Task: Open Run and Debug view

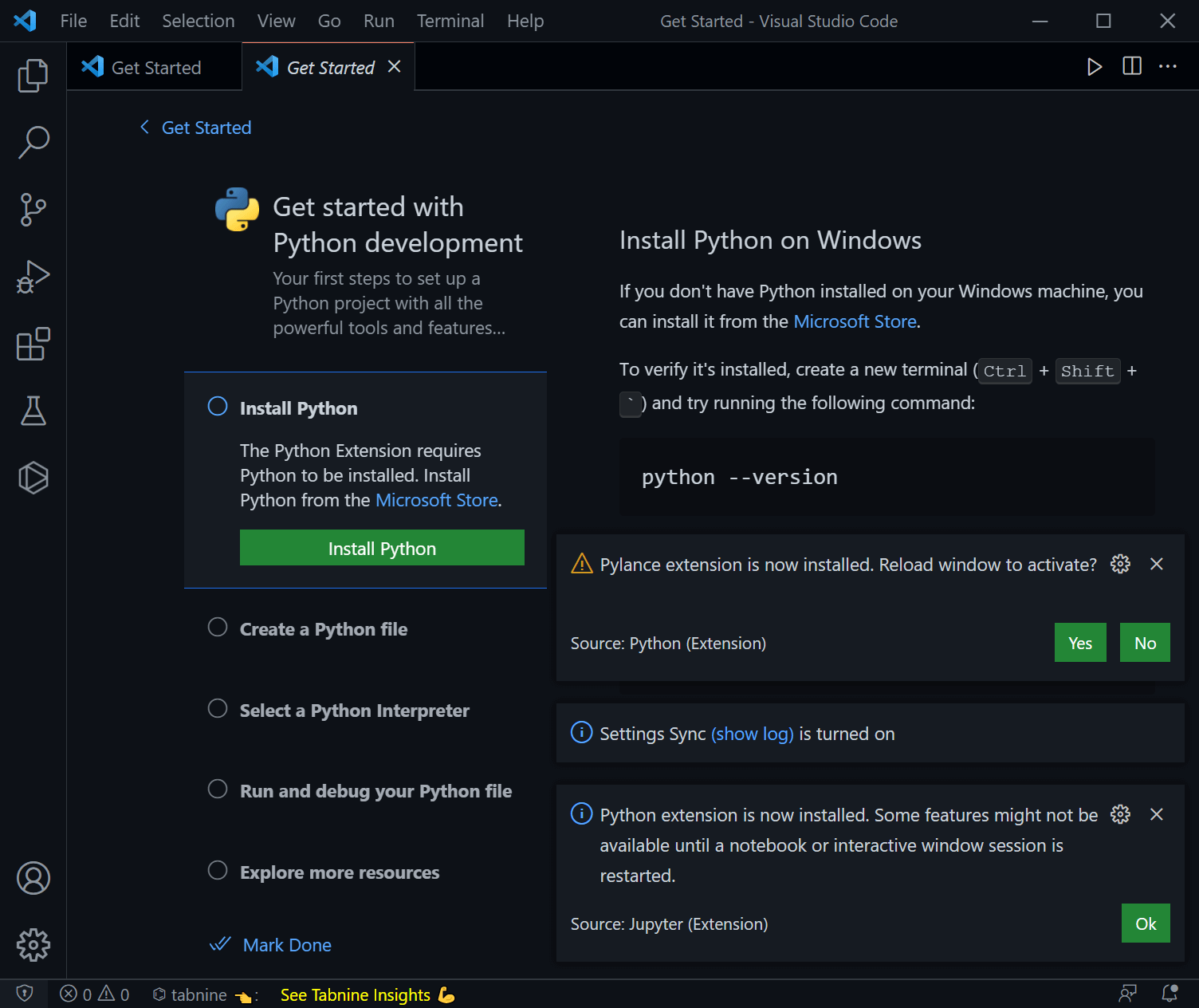Action: click(x=33, y=277)
